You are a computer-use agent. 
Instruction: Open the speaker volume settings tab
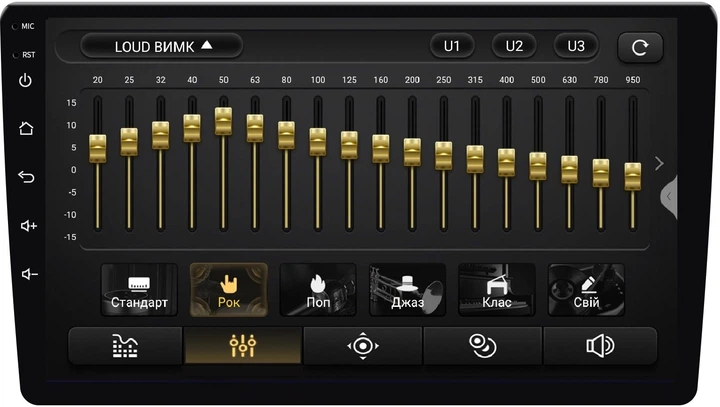[600, 346]
